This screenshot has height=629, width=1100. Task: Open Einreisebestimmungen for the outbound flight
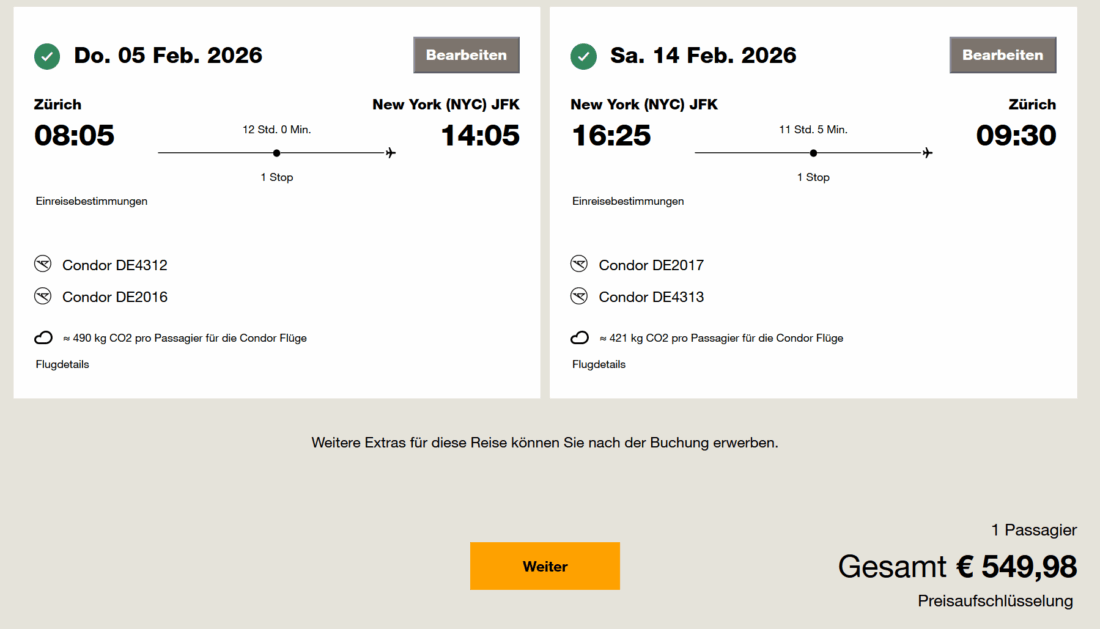[91, 200]
